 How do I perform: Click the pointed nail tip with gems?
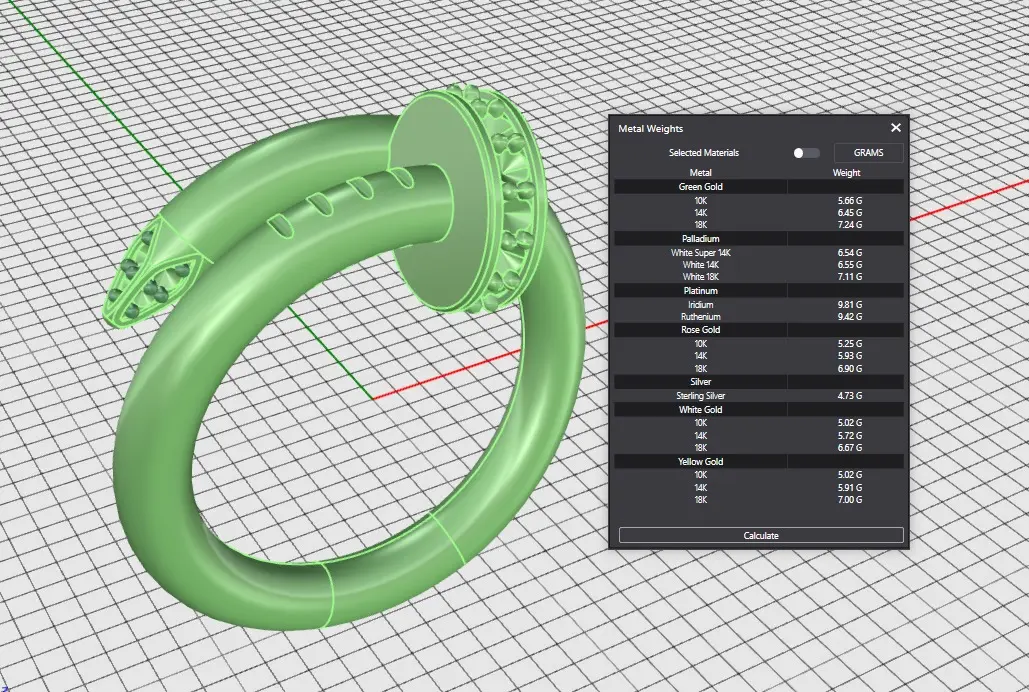click(152, 272)
